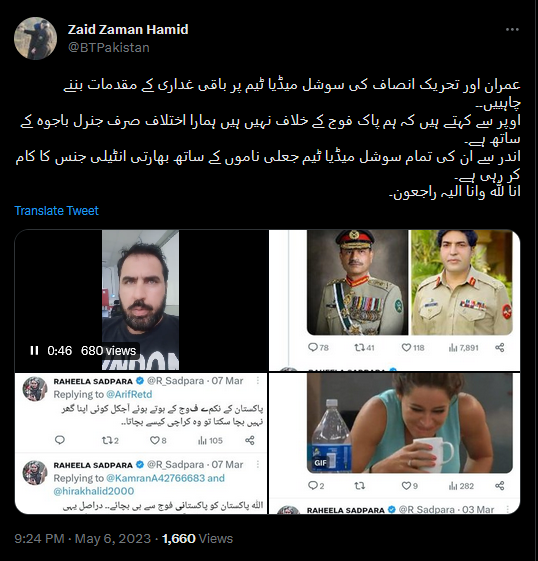Share the GIF post
The height and width of the screenshot is (561, 538).
pyautogui.click(x=500, y=486)
